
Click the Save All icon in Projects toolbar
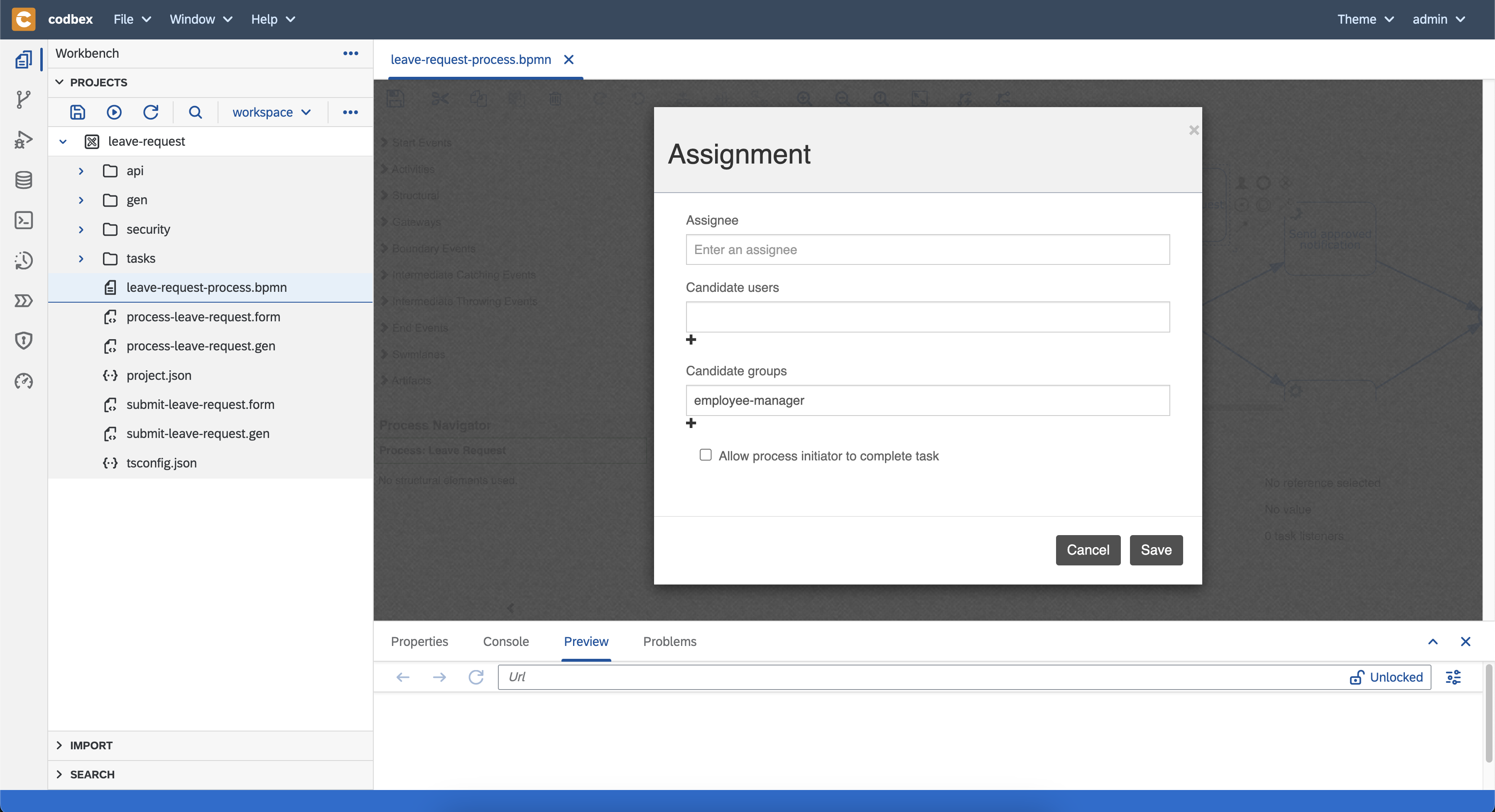point(77,112)
